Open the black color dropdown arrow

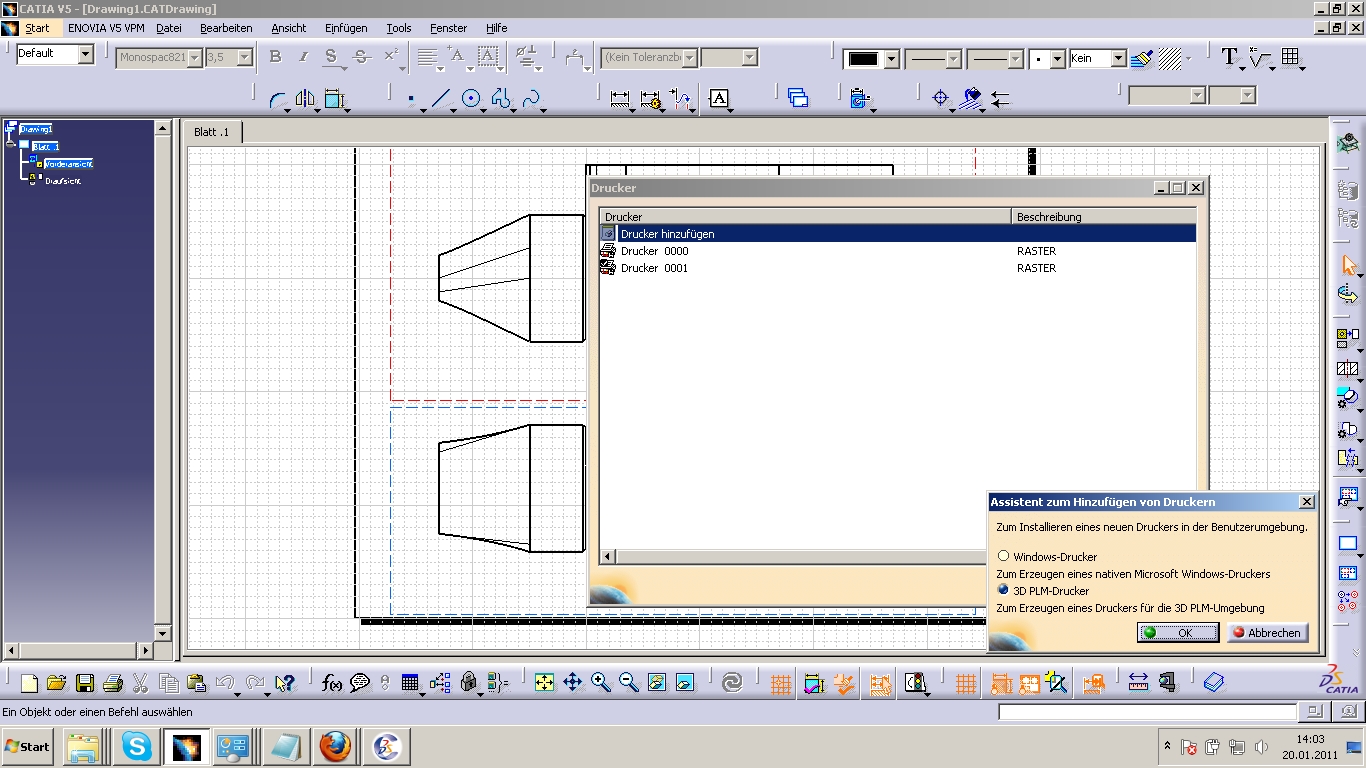point(891,59)
